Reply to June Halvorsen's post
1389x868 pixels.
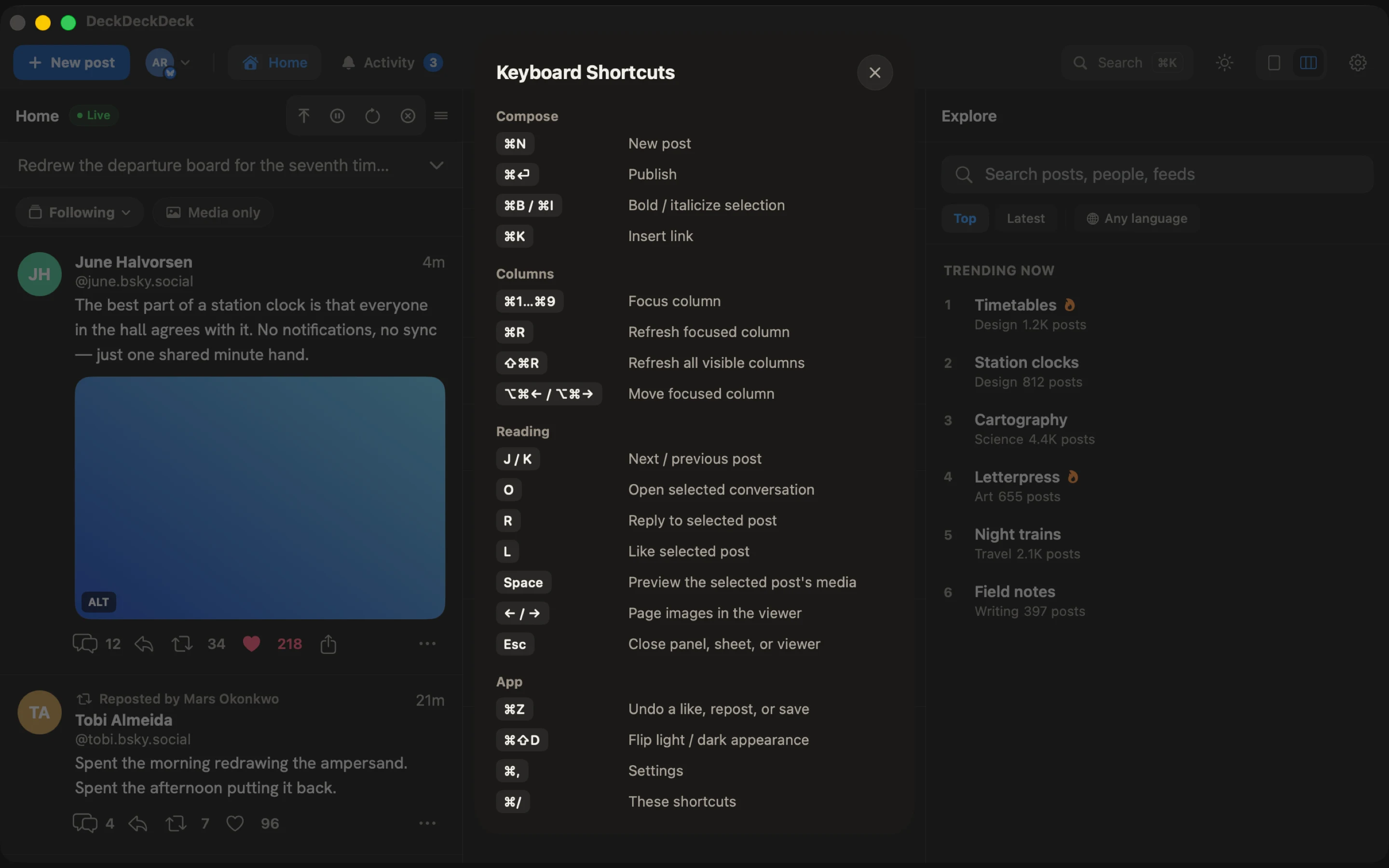144,644
